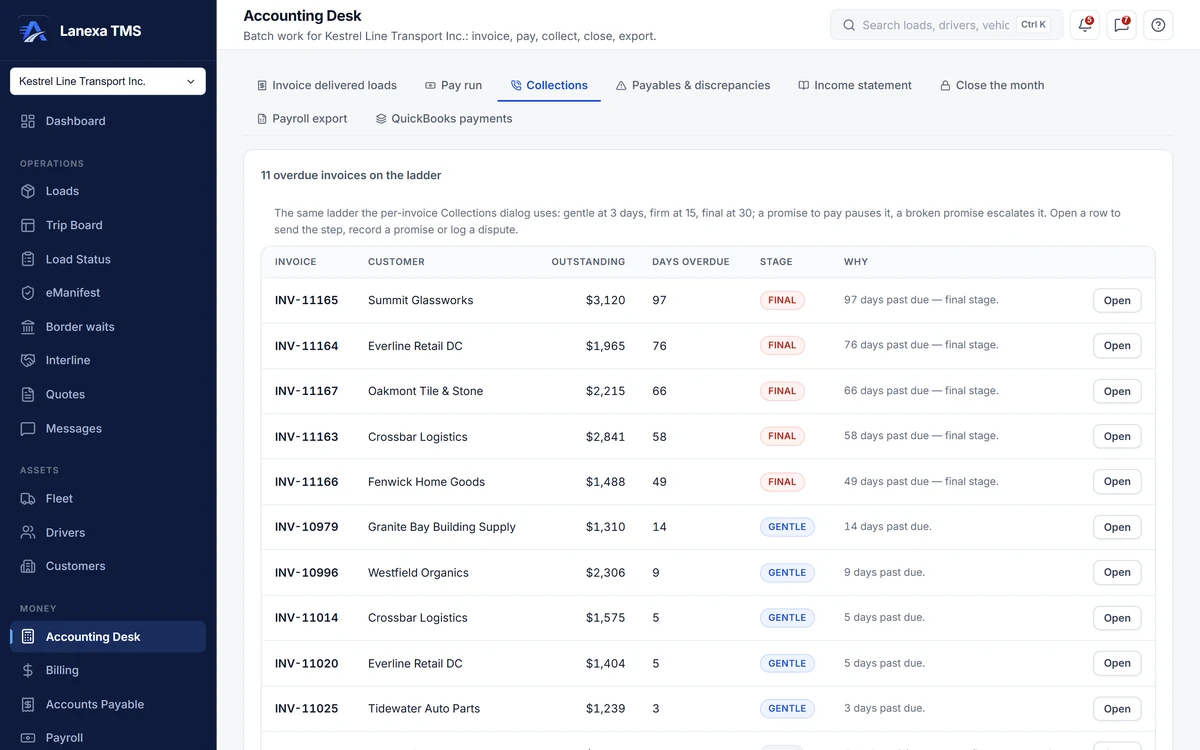This screenshot has height=750, width=1200.
Task: Click invoice number INV-11165
Action: coord(307,300)
